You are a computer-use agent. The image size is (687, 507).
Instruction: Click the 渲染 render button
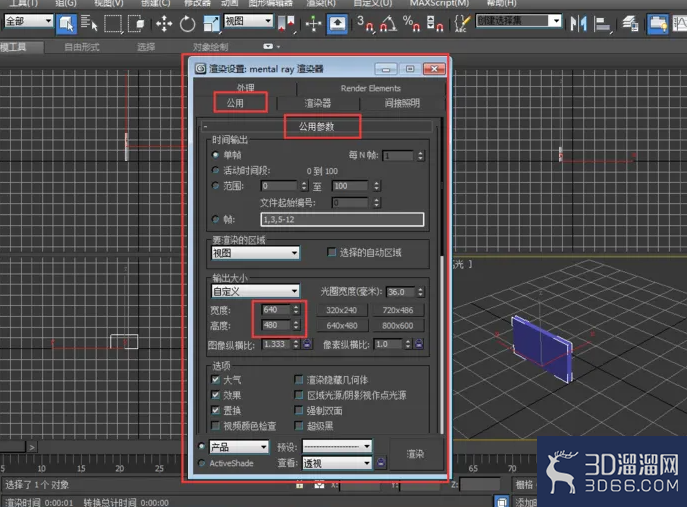tap(415, 454)
